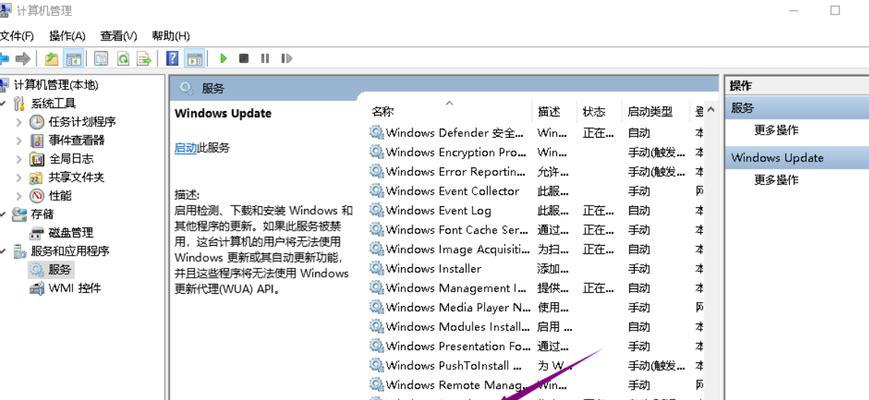Image resolution: width=869 pixels, height=400 pixels.
Task: Click 更多操作 under 服务 section
Action: 776,130
